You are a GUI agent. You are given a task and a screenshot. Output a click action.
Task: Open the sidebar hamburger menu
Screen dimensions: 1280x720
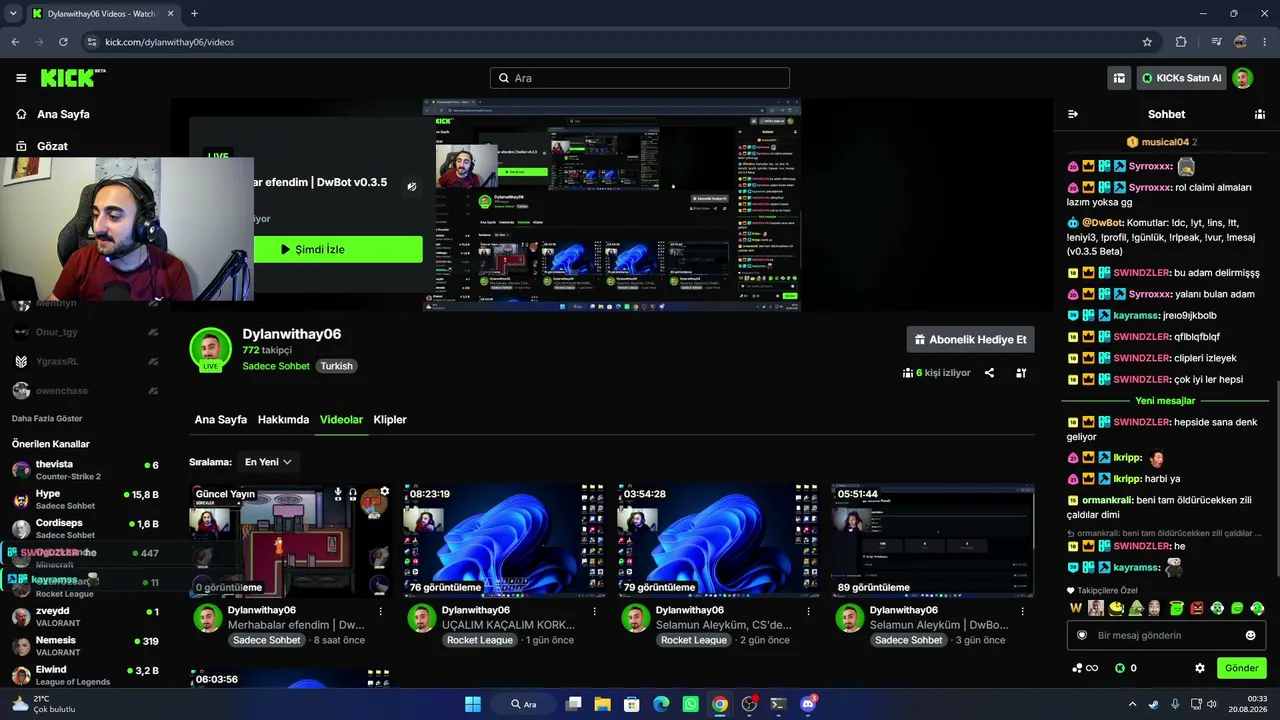tap(21, 78)
